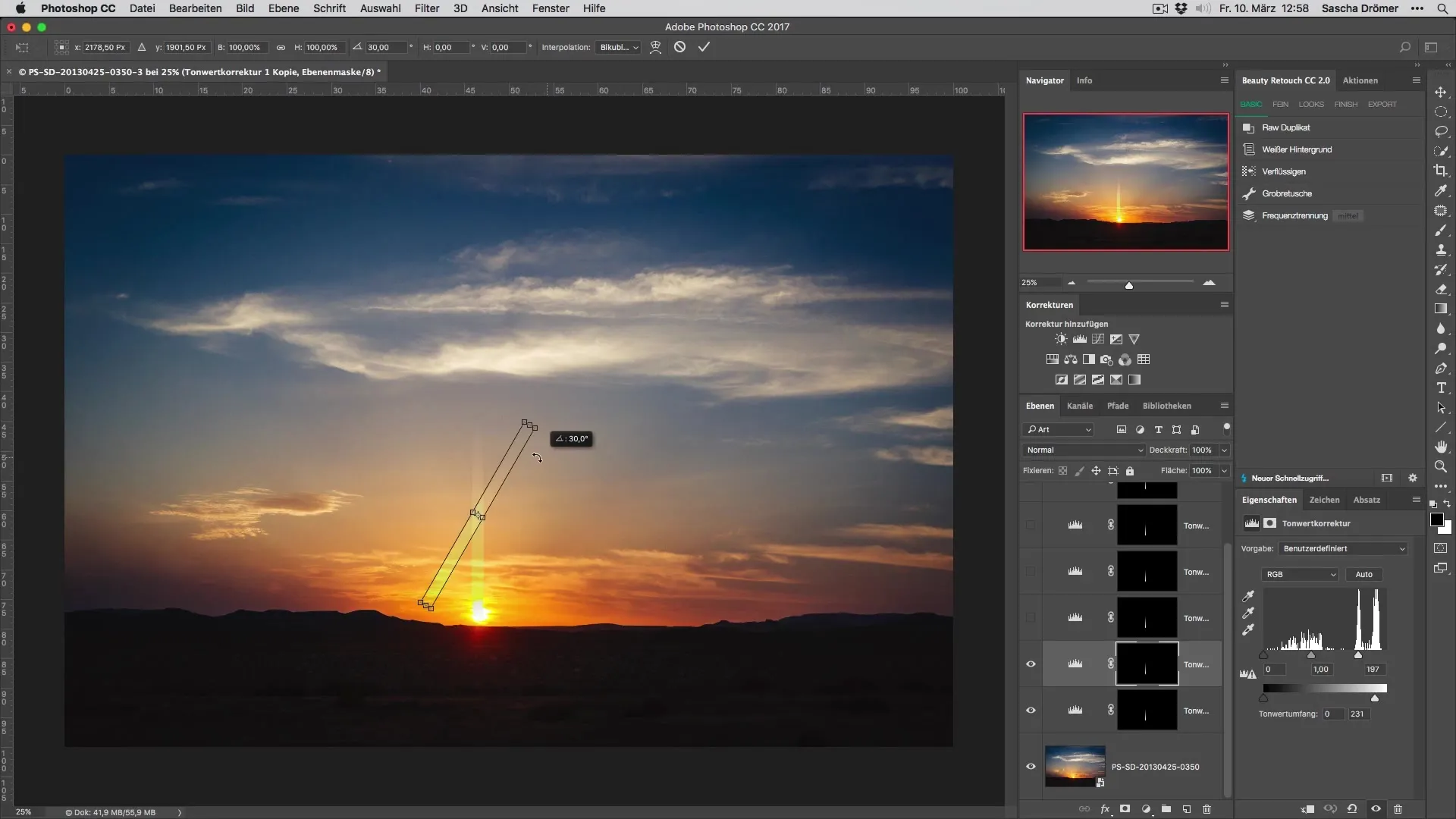This screenshot has height=819, width=1456.
Task: Add a Photo Filter adjustment
Action: pyautogui.click(x=1106, y=359)
